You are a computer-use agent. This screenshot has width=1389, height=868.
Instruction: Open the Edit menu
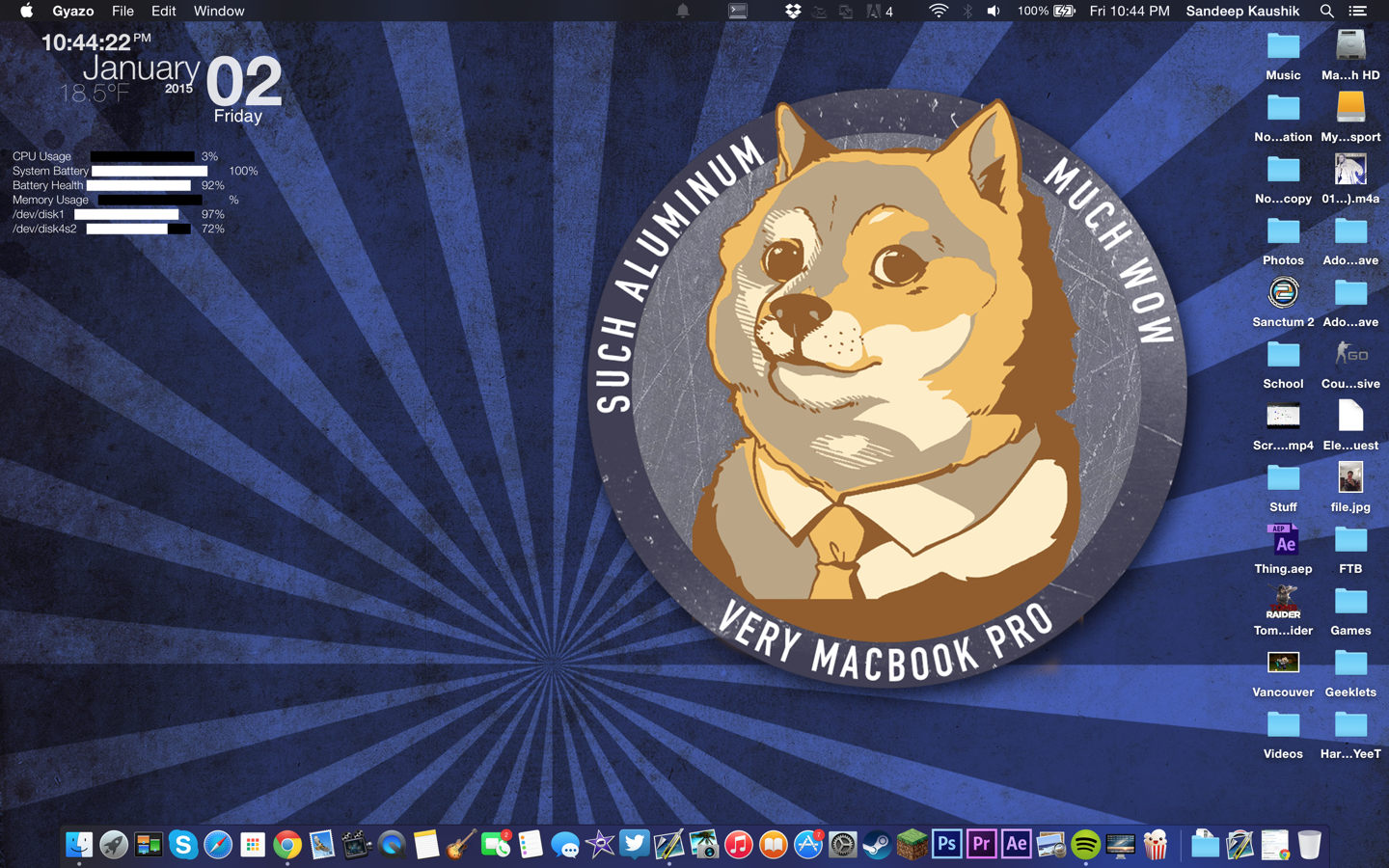pos(163,11)
